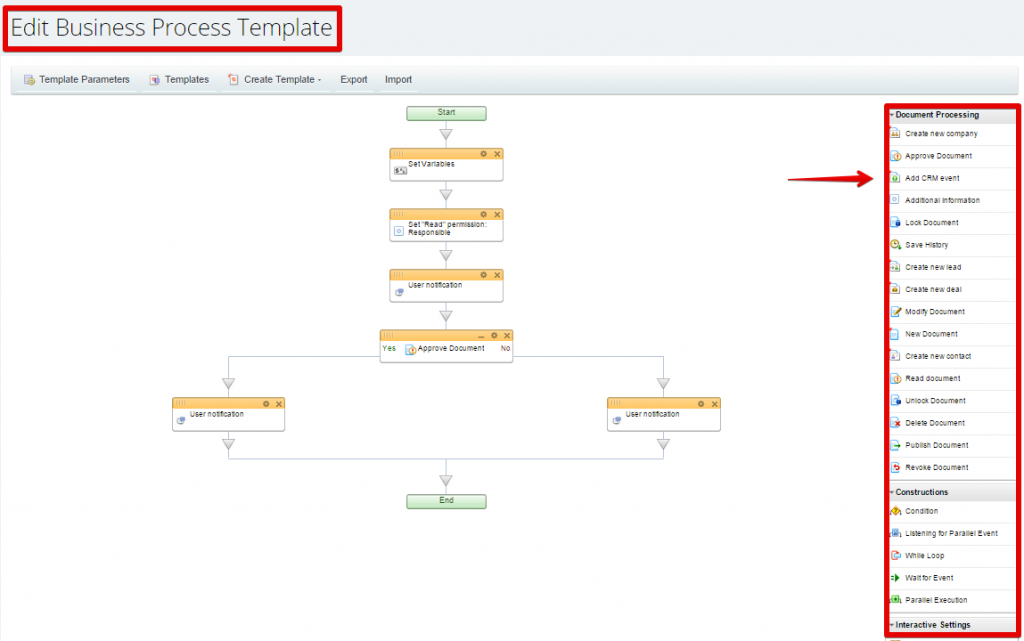Click User notification label in No branch

pos(652,414)
